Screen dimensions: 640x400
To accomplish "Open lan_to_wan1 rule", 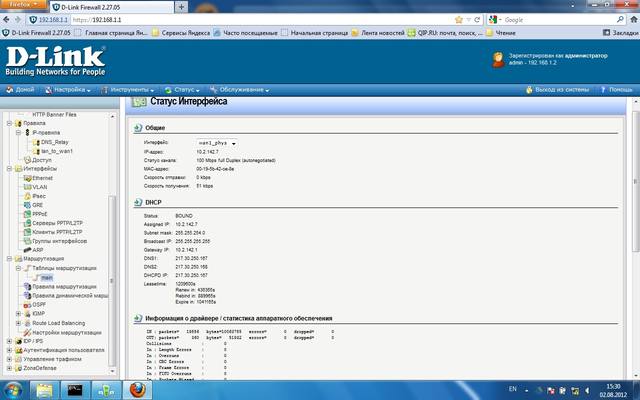I will (57, 151).
